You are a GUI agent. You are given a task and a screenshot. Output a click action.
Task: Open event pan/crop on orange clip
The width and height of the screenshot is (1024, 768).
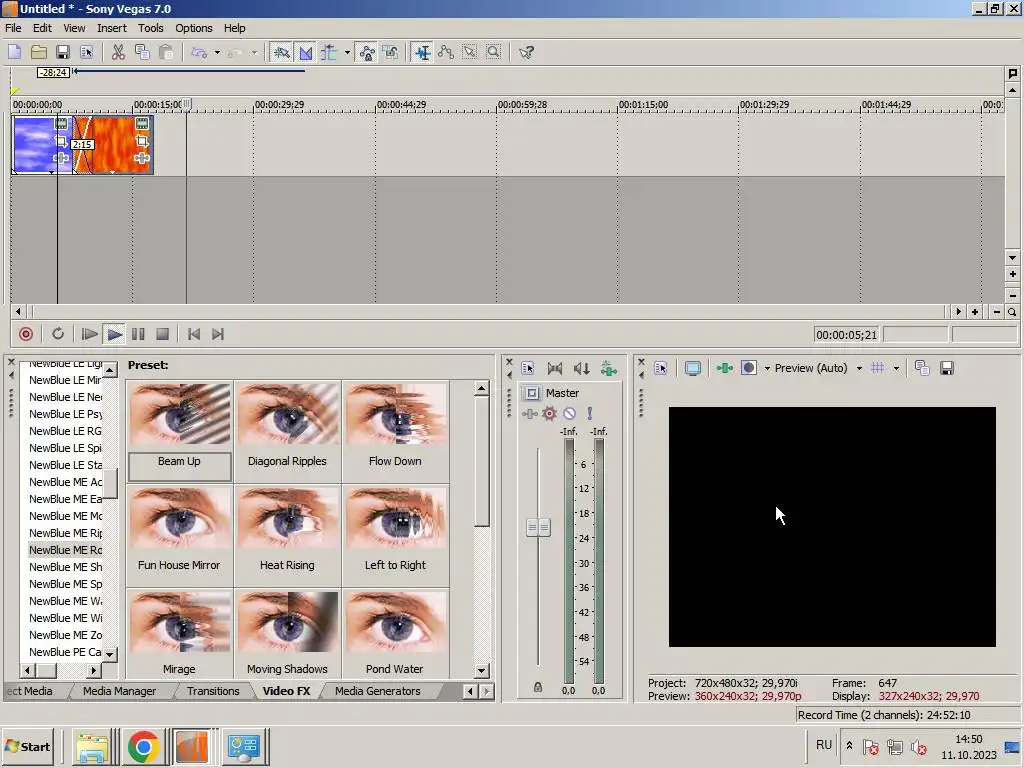[x=142, y=141]
